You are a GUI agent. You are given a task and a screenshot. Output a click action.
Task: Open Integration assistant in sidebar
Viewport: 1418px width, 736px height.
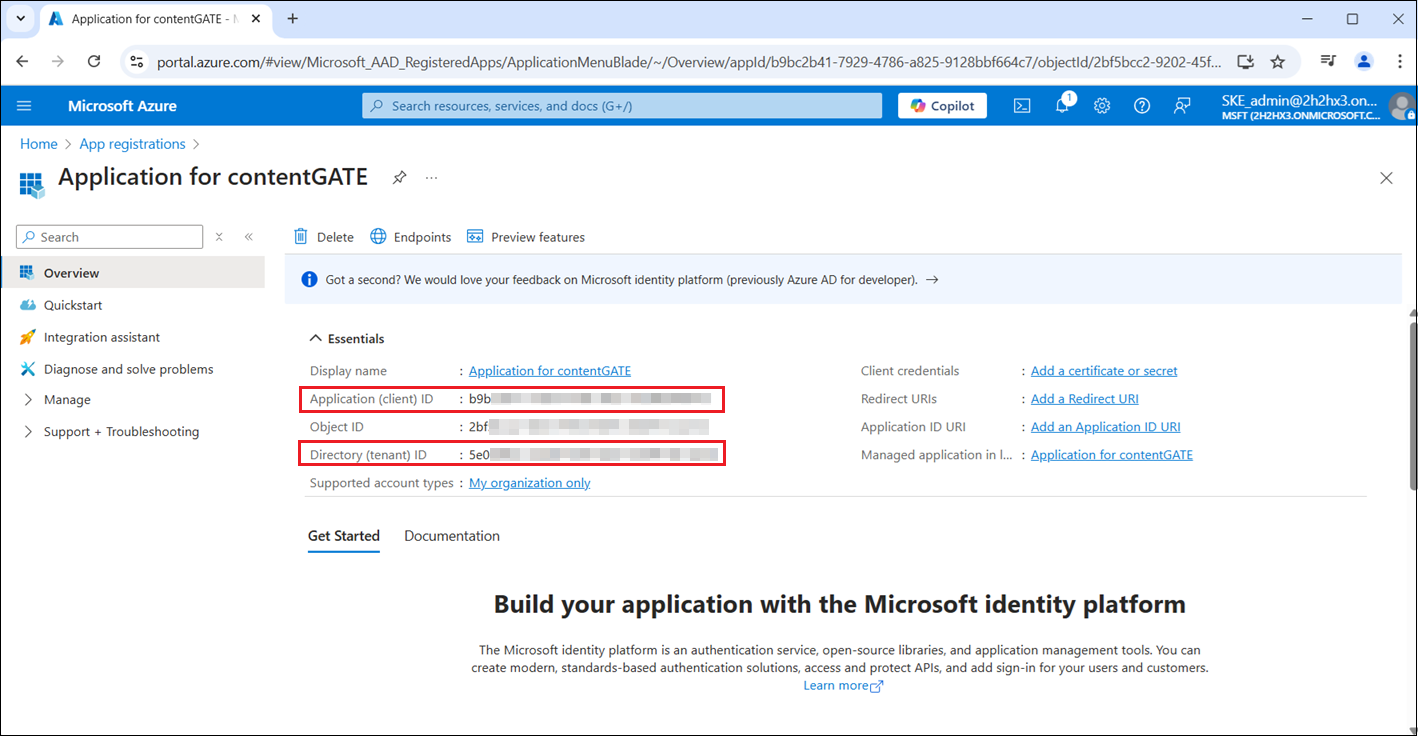[101, 337]
